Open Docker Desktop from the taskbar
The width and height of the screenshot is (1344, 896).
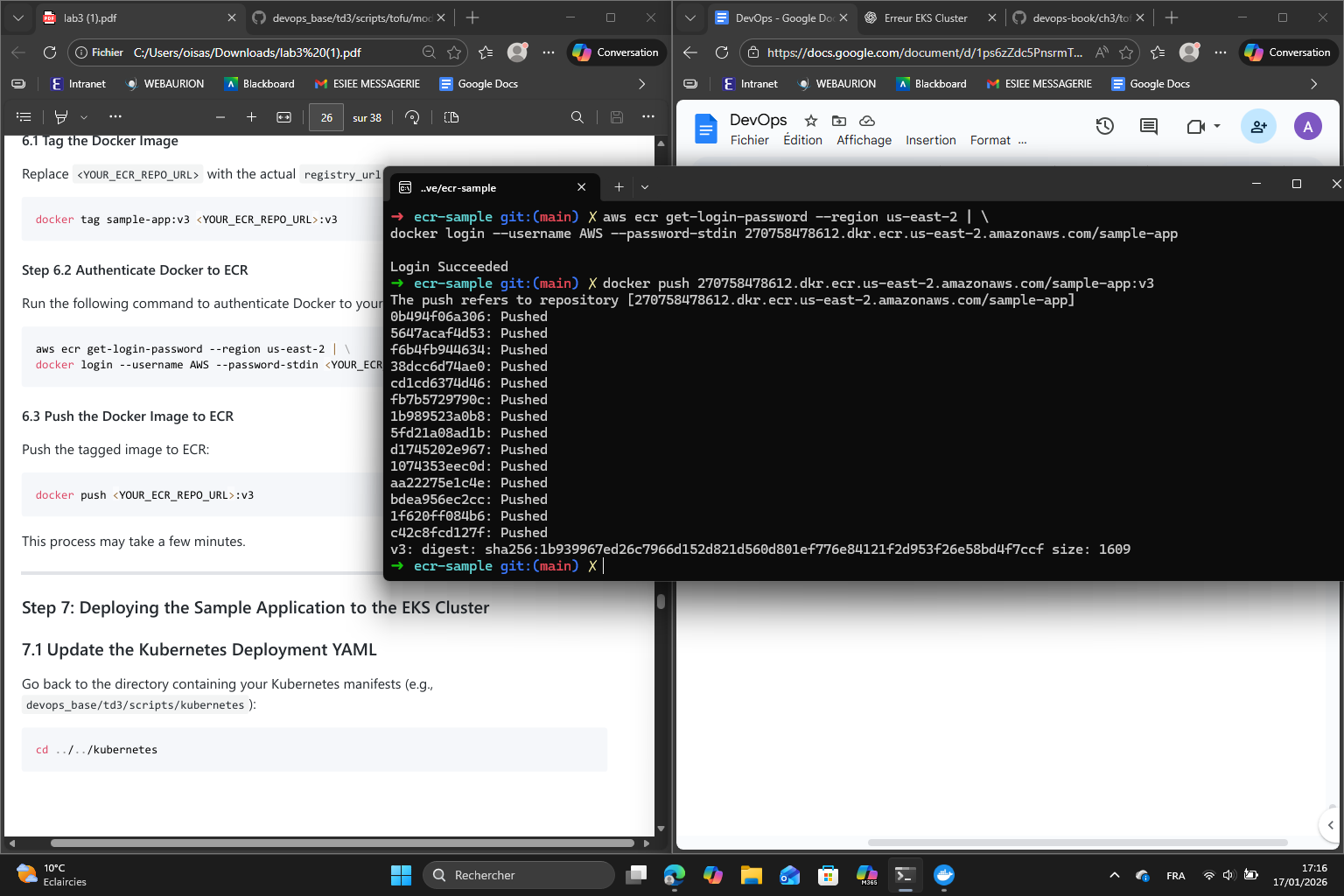(944, 875)
